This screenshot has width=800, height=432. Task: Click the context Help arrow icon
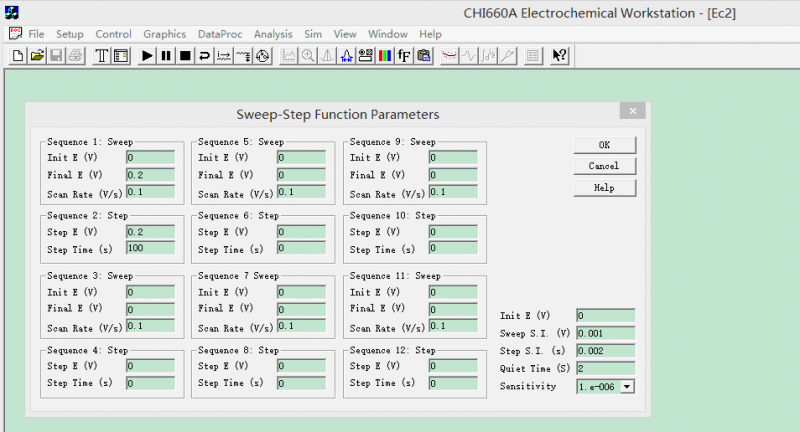click(560, 56)
